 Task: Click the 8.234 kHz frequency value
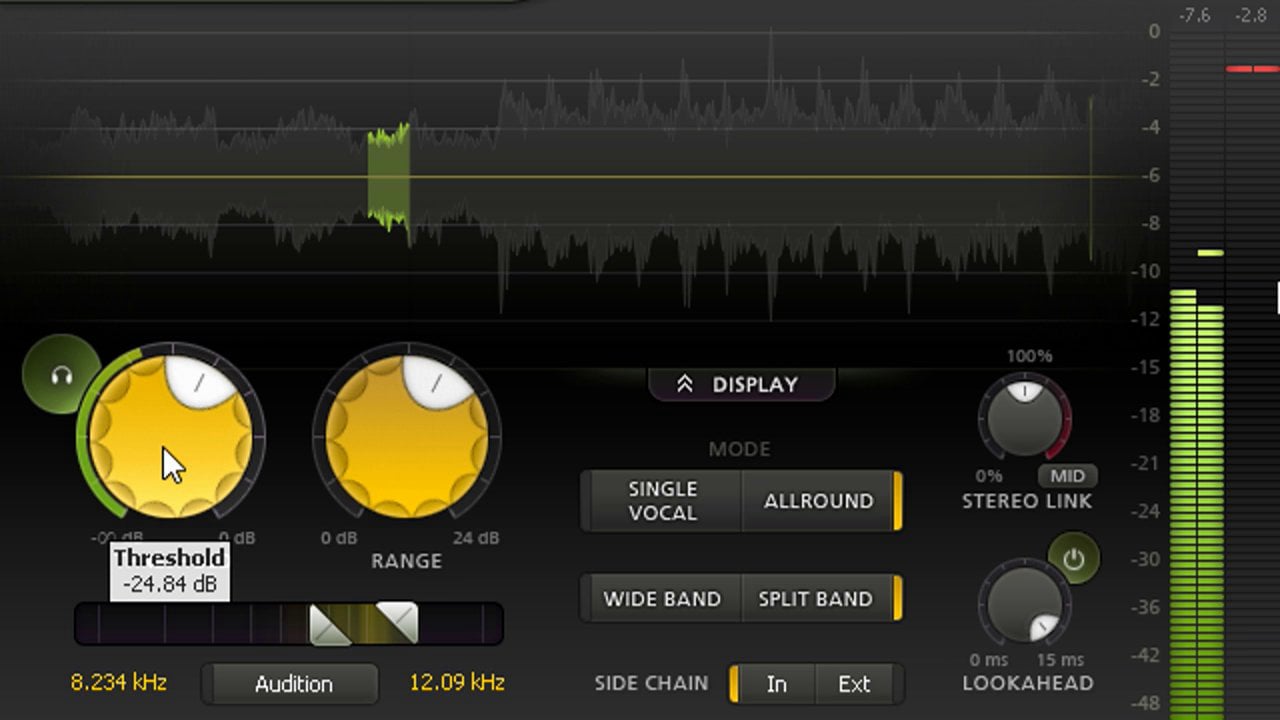pos(118,683)
